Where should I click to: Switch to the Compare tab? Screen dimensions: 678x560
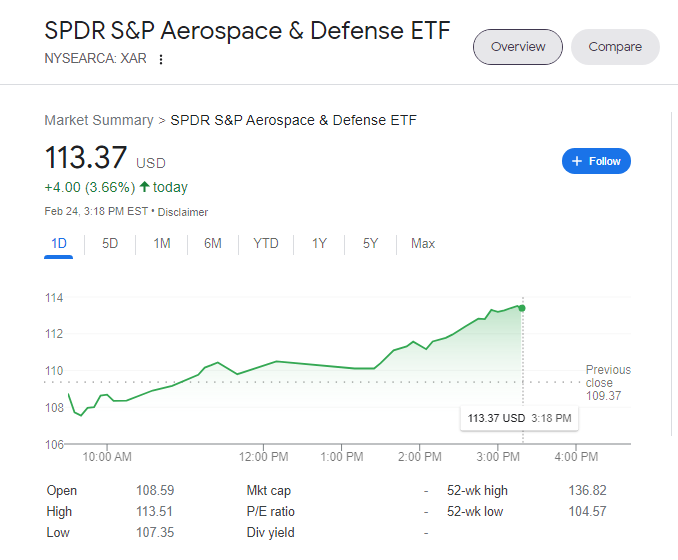point(615,47)
